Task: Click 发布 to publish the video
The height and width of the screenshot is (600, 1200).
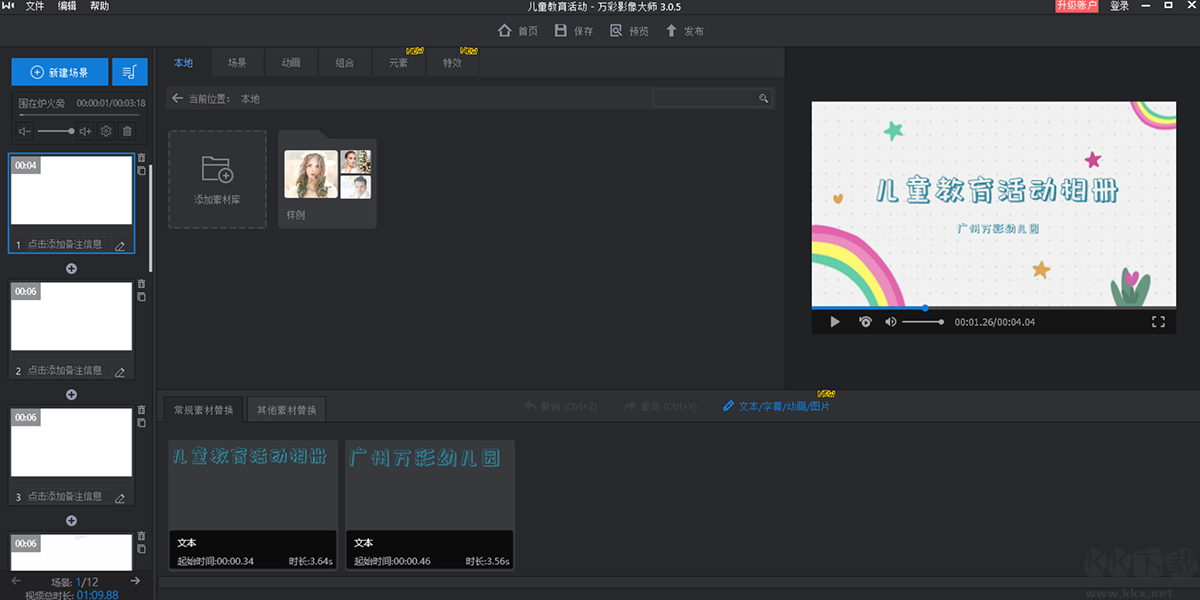Action: (x=685, y=31)
